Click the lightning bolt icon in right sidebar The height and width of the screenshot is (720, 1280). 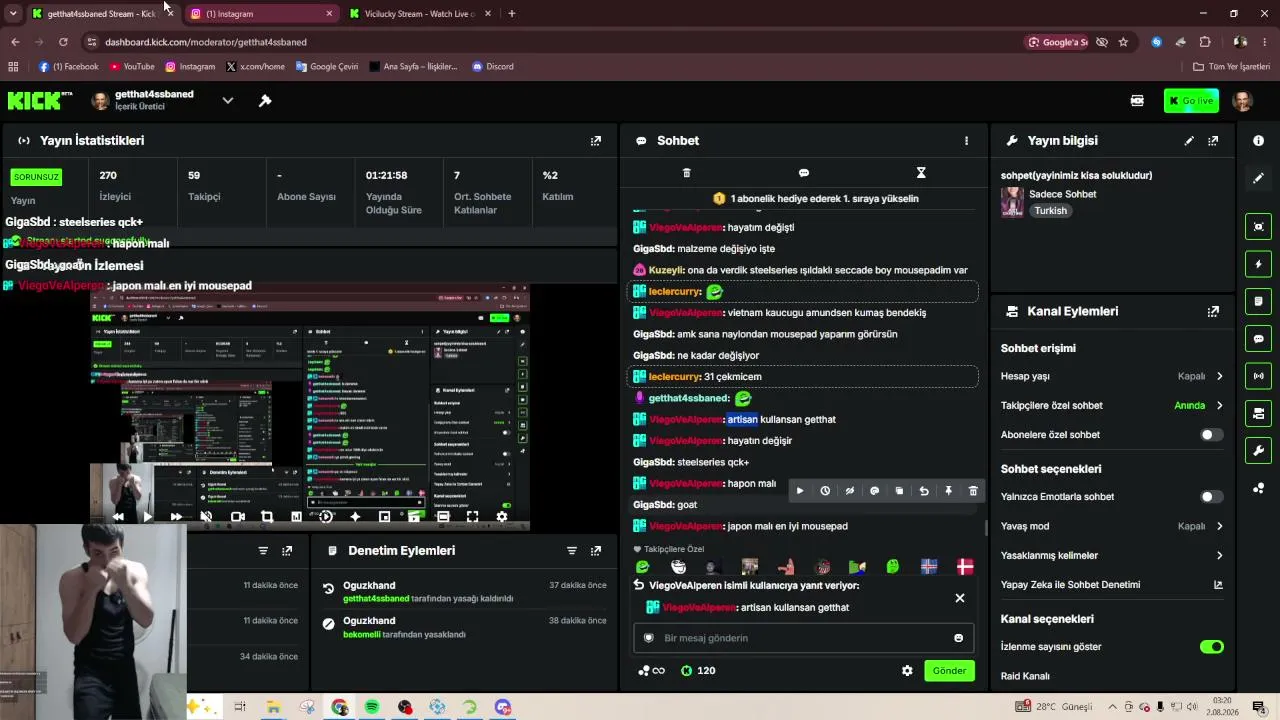pyautogui.click(x=1258, y=264)
